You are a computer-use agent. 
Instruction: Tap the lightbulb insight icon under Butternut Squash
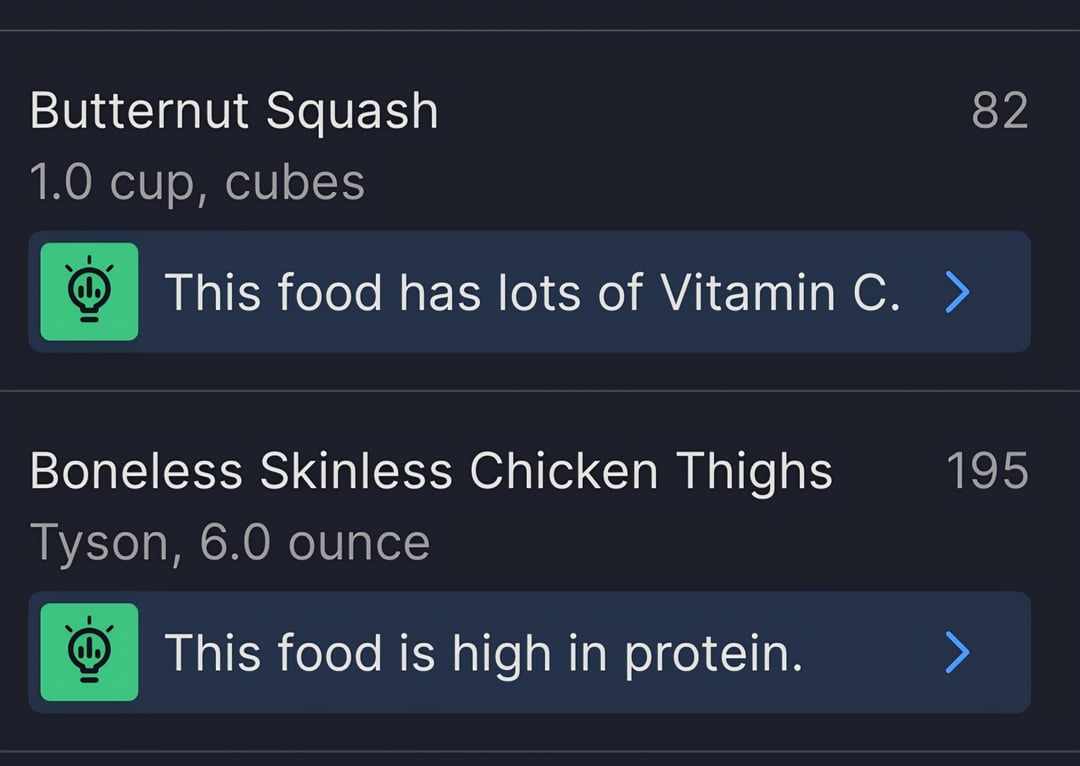coord(89,292)
